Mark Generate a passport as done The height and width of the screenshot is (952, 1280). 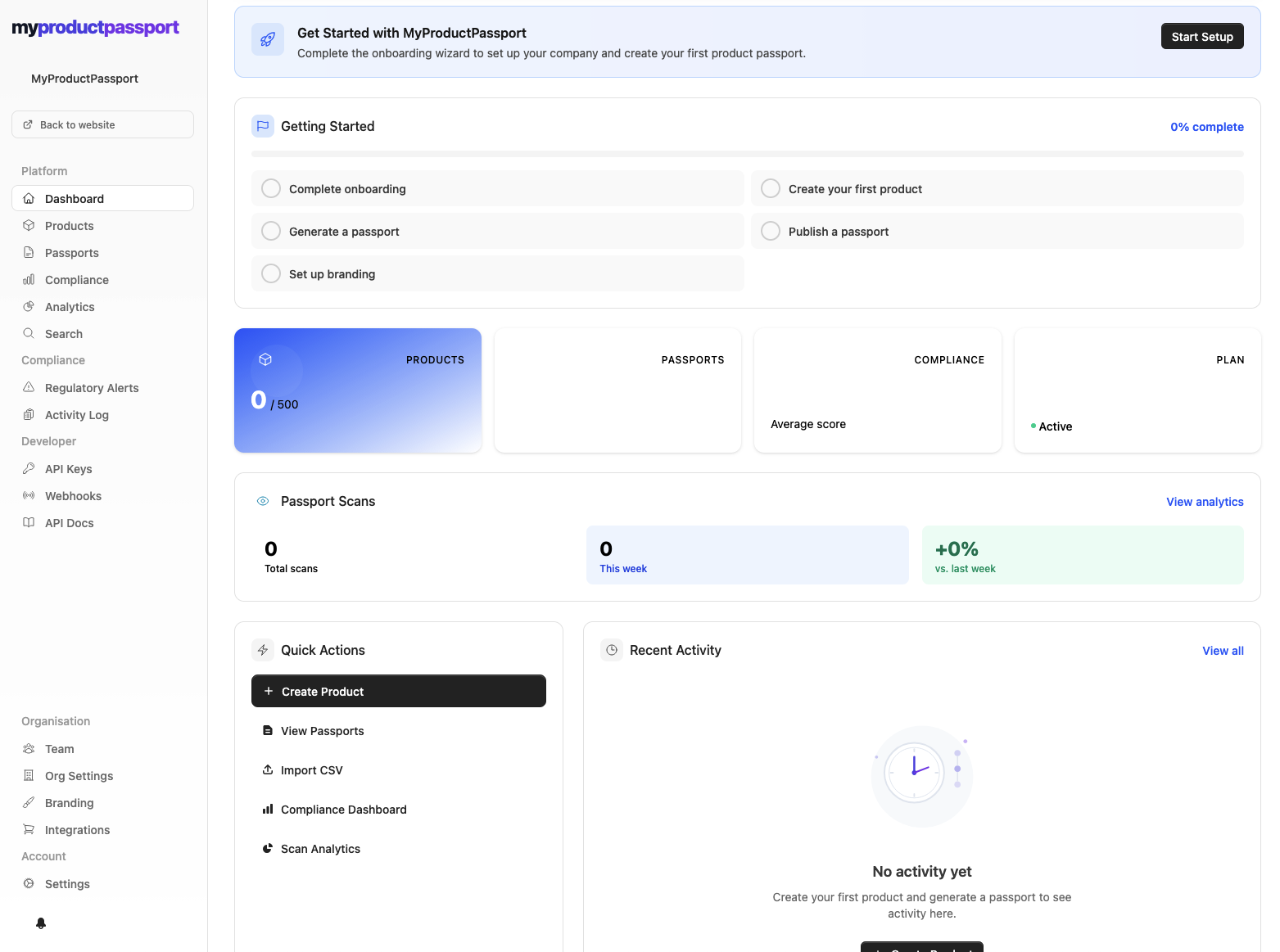coord(270,230)
